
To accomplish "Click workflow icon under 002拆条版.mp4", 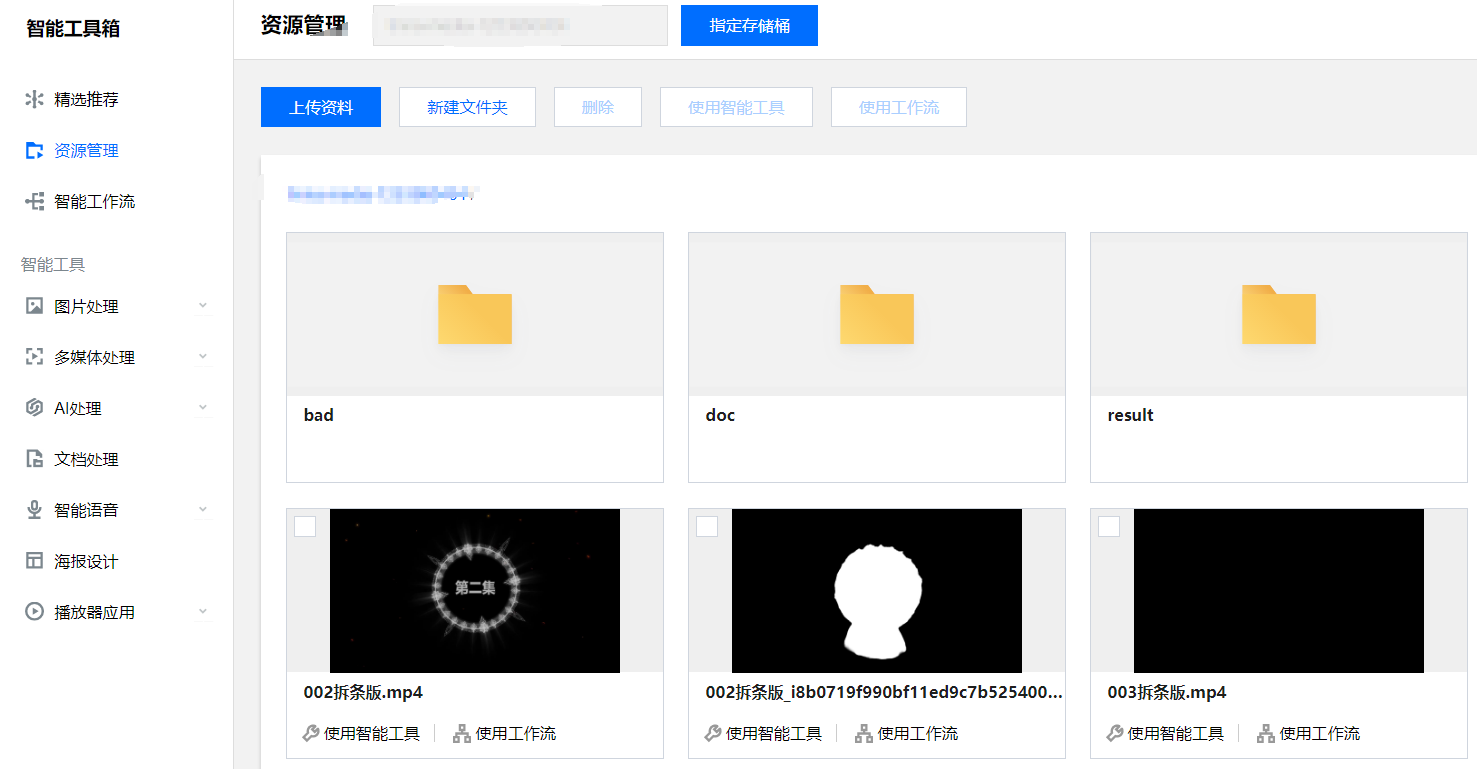I will pyautogui.click(x=462, y=733).
